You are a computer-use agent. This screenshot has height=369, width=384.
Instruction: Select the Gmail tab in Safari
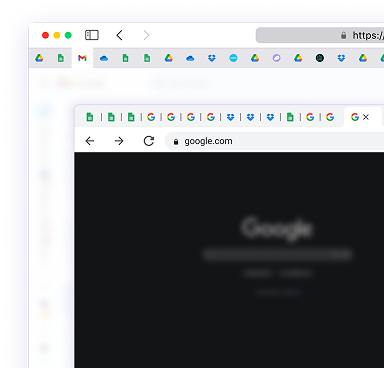(82, 58)
